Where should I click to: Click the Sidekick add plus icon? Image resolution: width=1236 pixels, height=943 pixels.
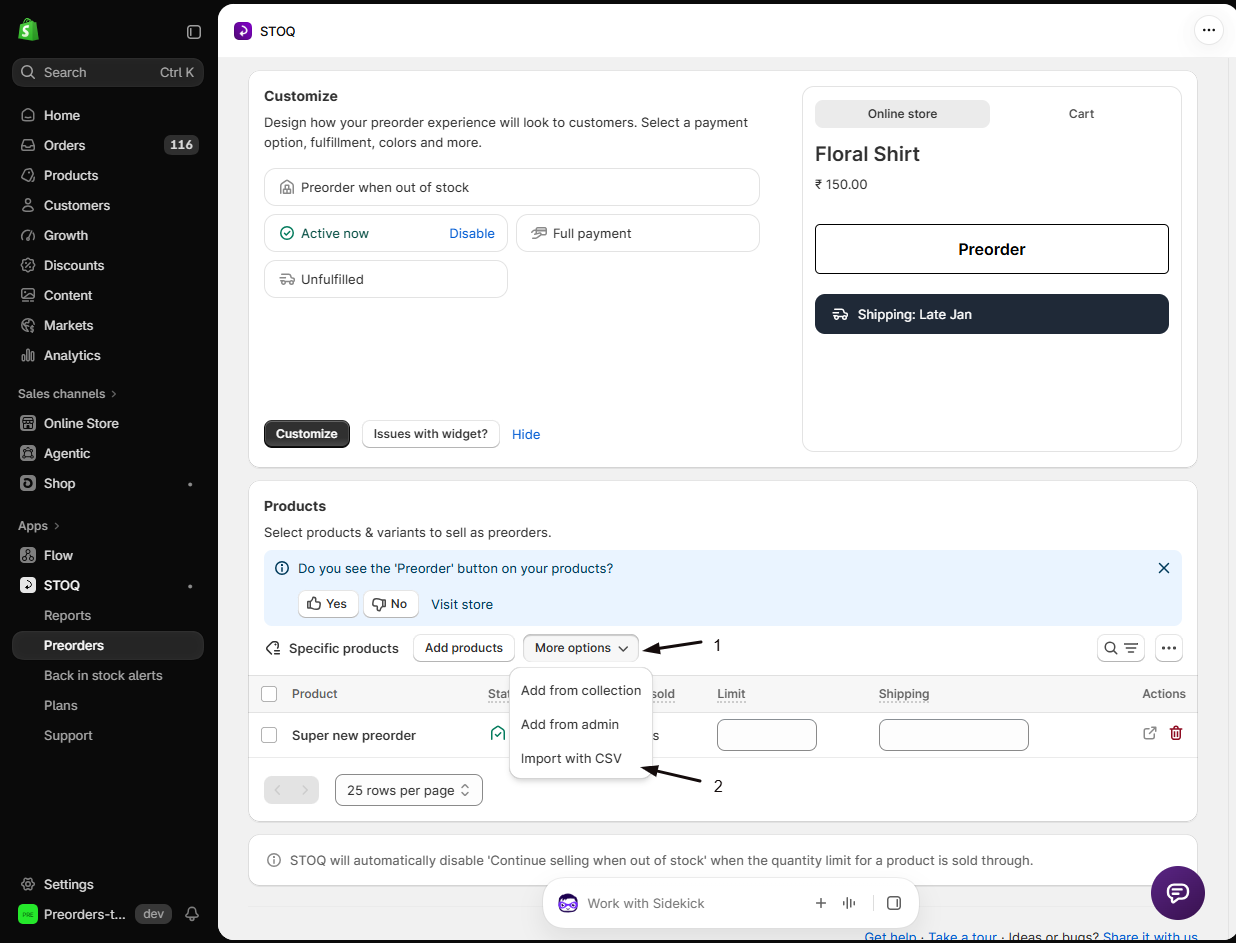(x=821, y=903)
